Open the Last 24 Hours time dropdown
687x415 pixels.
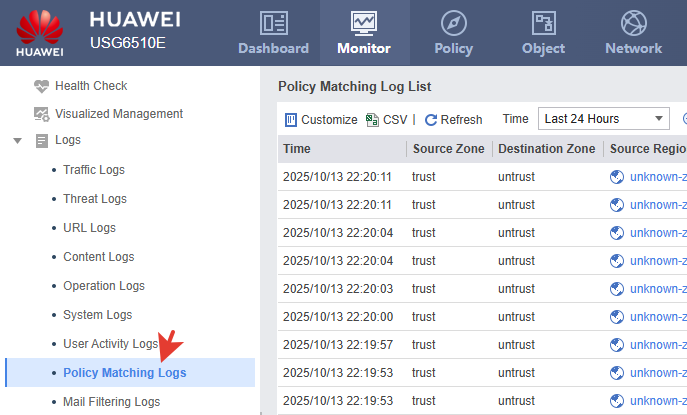pyautogui.click(x=603, y=119)
